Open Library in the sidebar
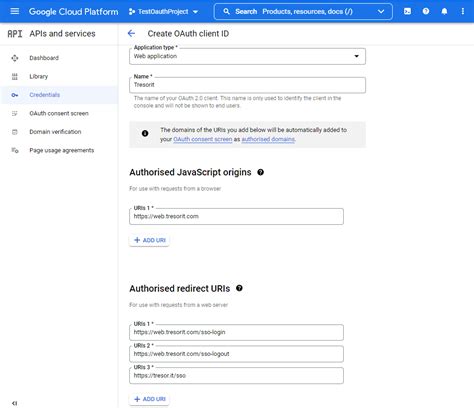The height and width of the screenshot is (408, 474). [59, 76]
